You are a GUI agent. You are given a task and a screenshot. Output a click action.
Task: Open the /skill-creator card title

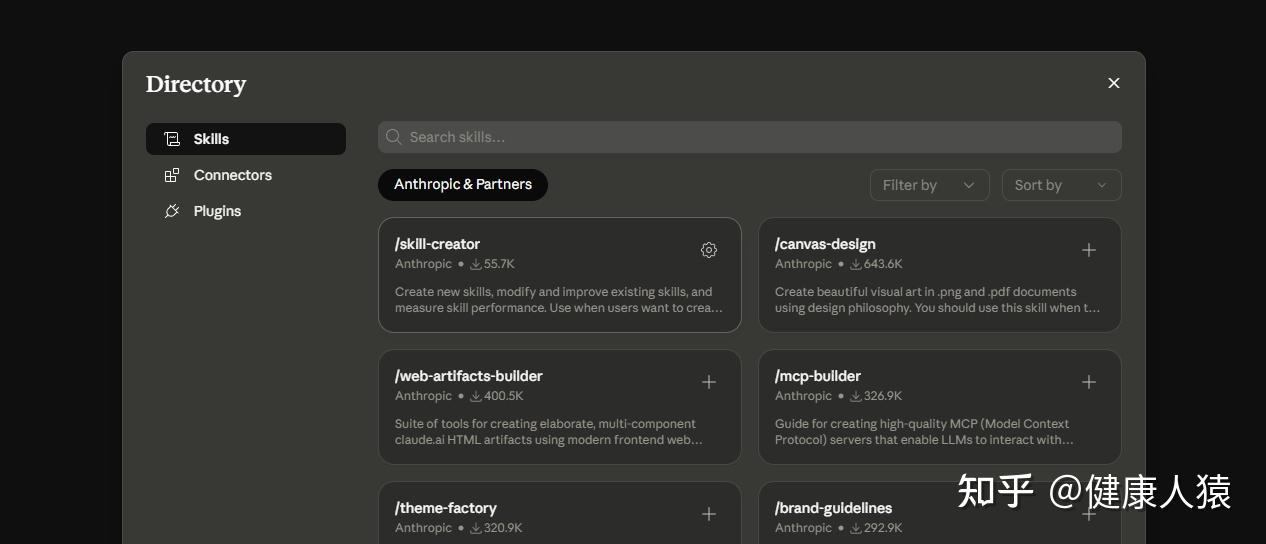438,244
